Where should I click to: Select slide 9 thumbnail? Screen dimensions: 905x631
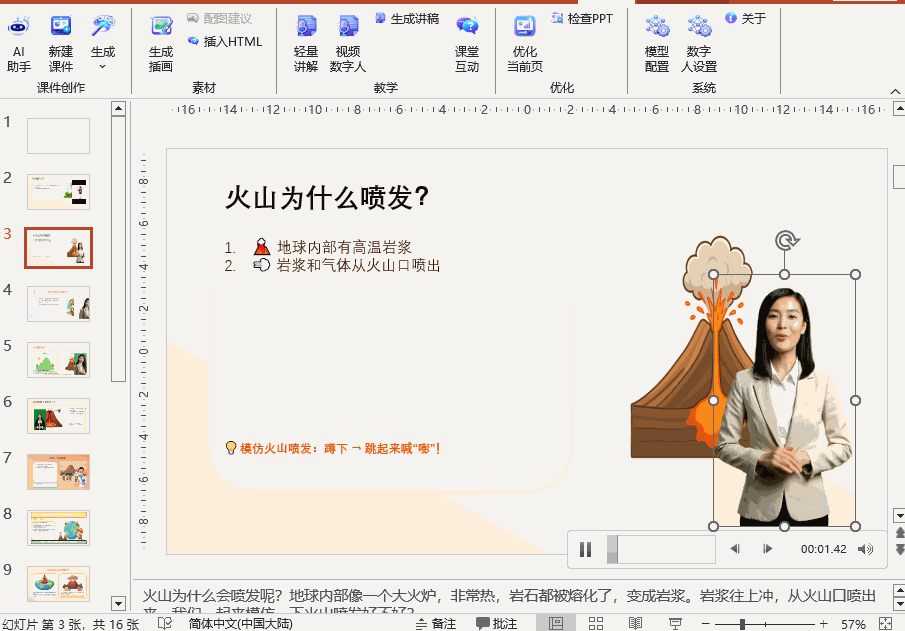point(58,584)
